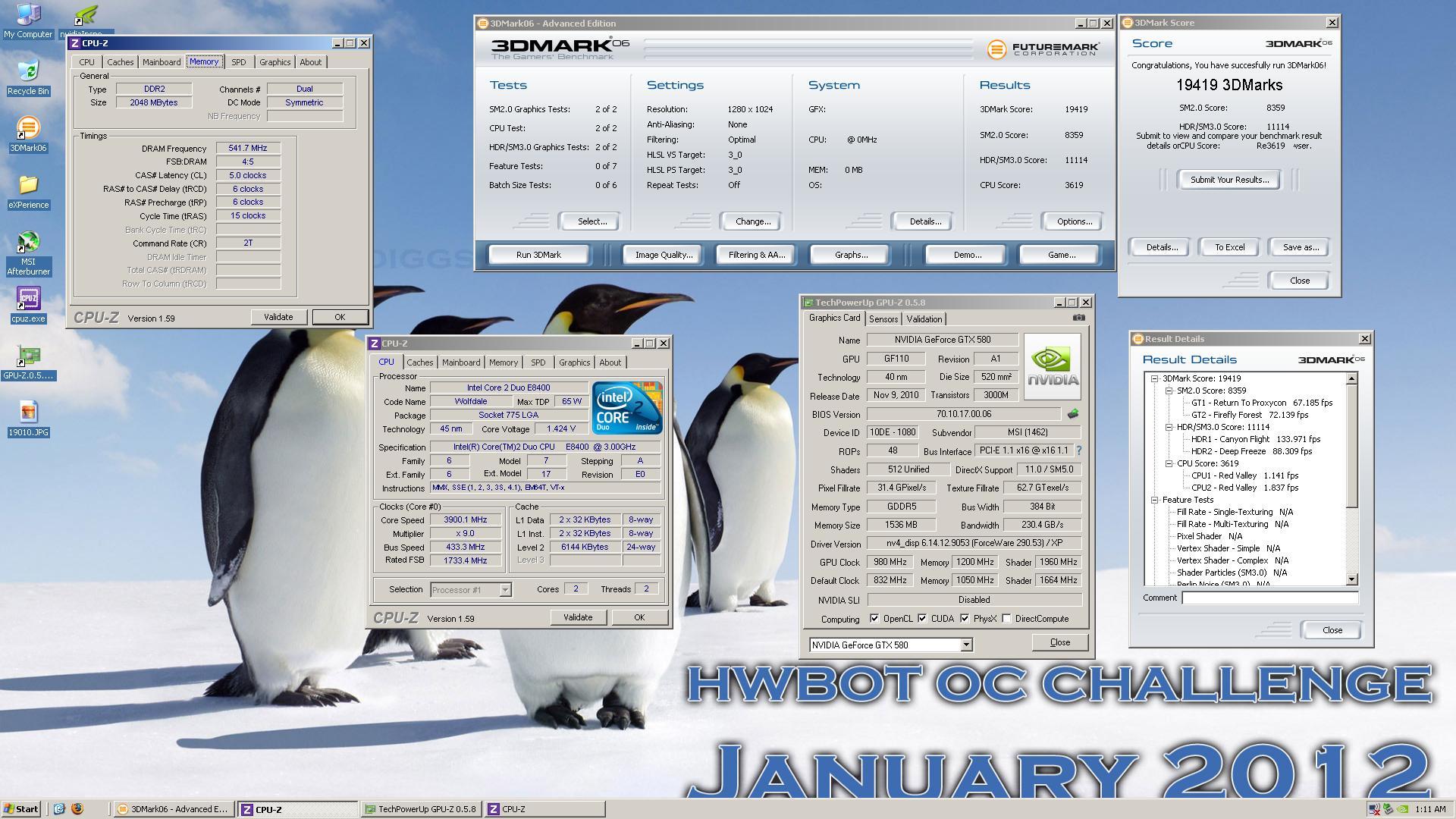Switch to the Caches tab in Memory CPU-Z window
Viewport: 1456px width, 819px height.
point(120,62)
